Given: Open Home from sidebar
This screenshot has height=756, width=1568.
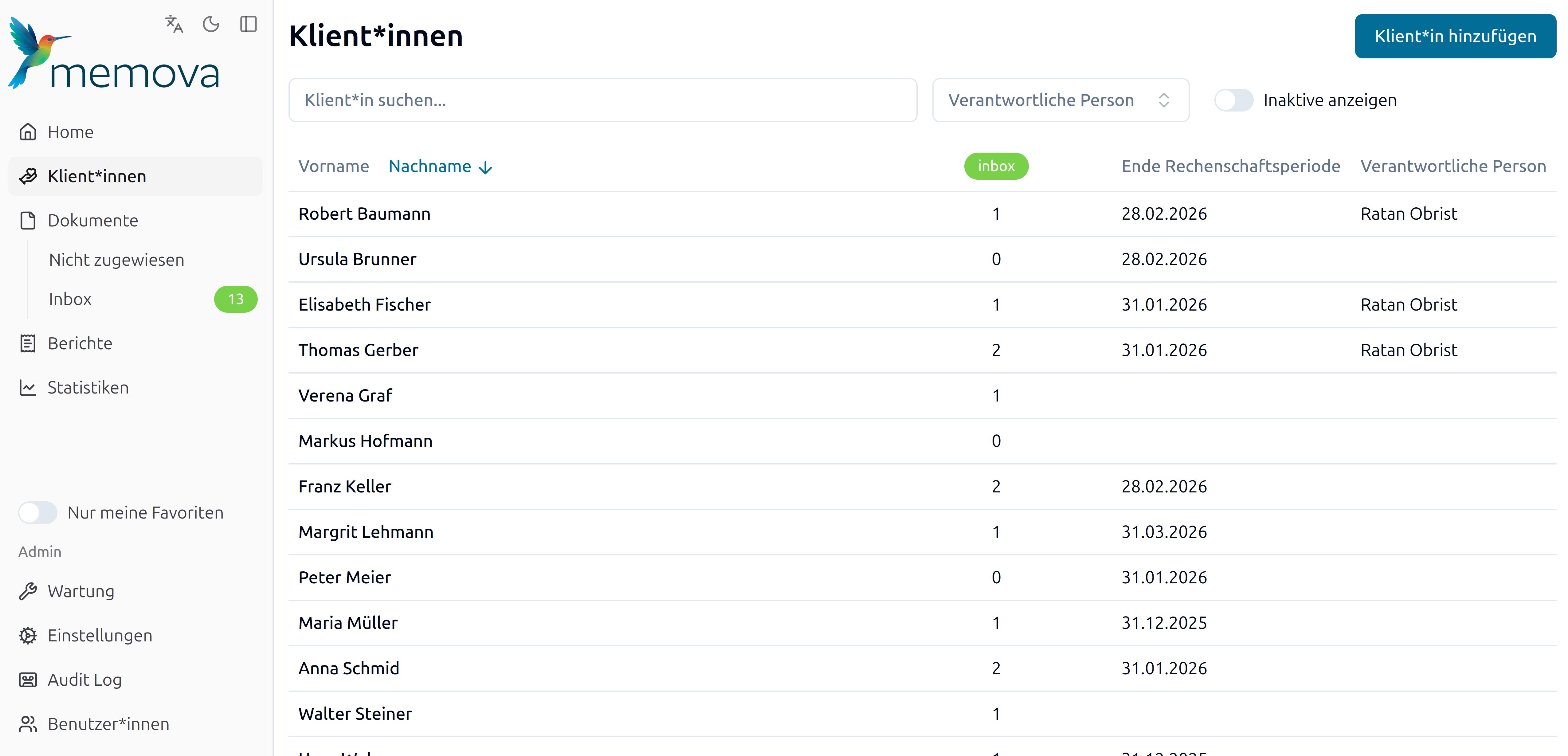Looking at the screenshot, I should [71, 132].
